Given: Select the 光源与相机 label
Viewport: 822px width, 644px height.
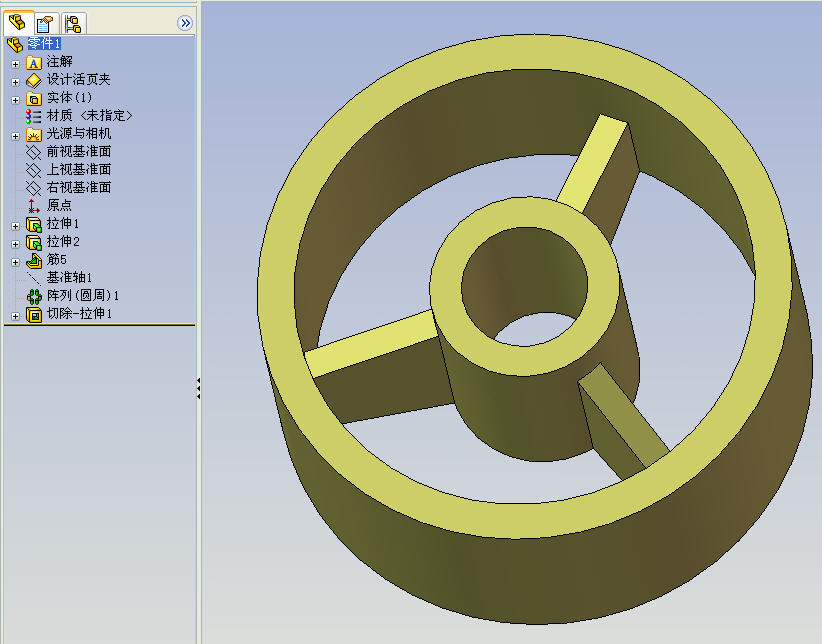Looking at the screenshot, I should tap(79, 134).
